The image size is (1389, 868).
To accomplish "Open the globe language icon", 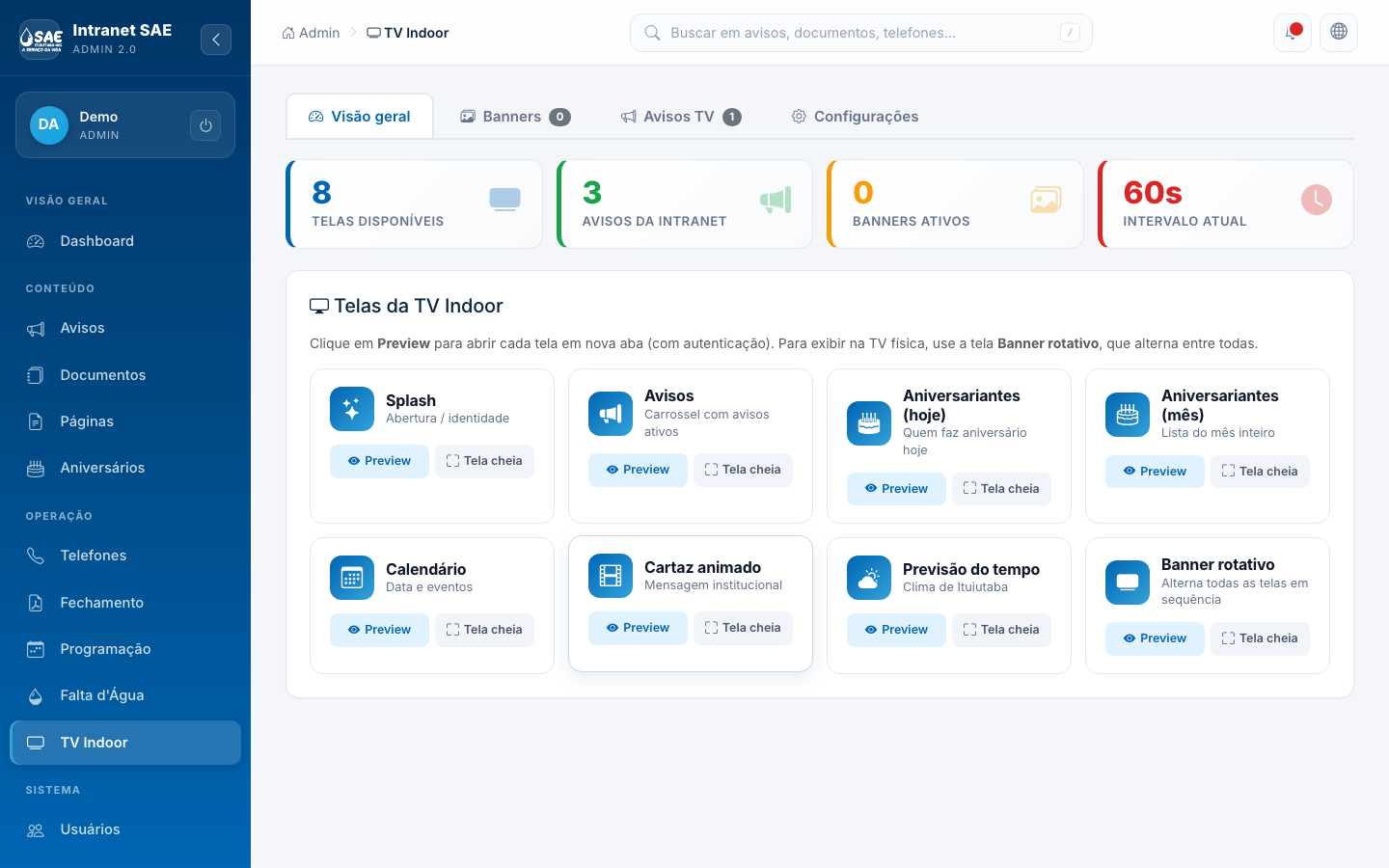I will click(x=1339, y=33).
